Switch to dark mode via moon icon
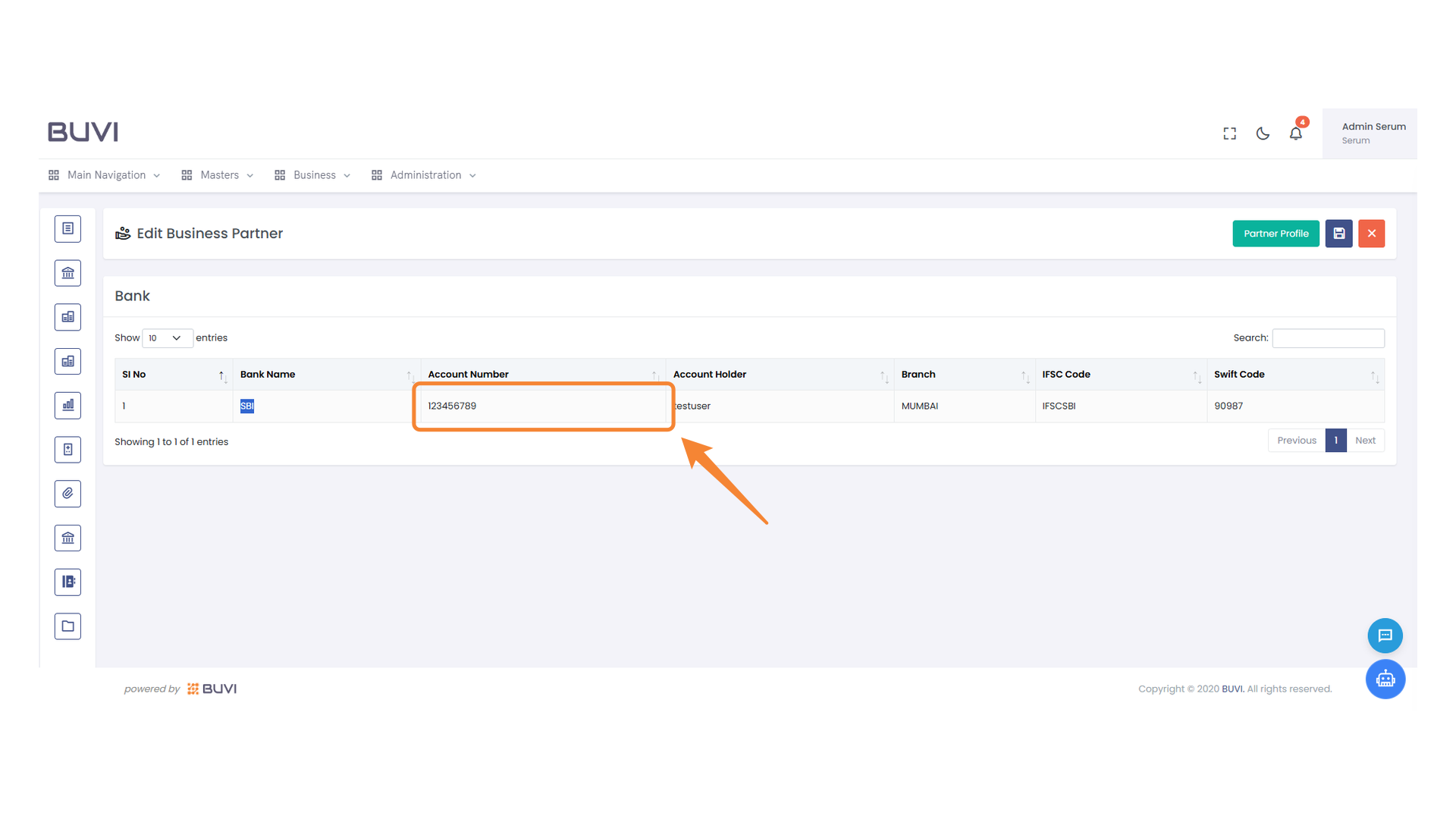This screenshot has height=819, width=1456. 1262,133
